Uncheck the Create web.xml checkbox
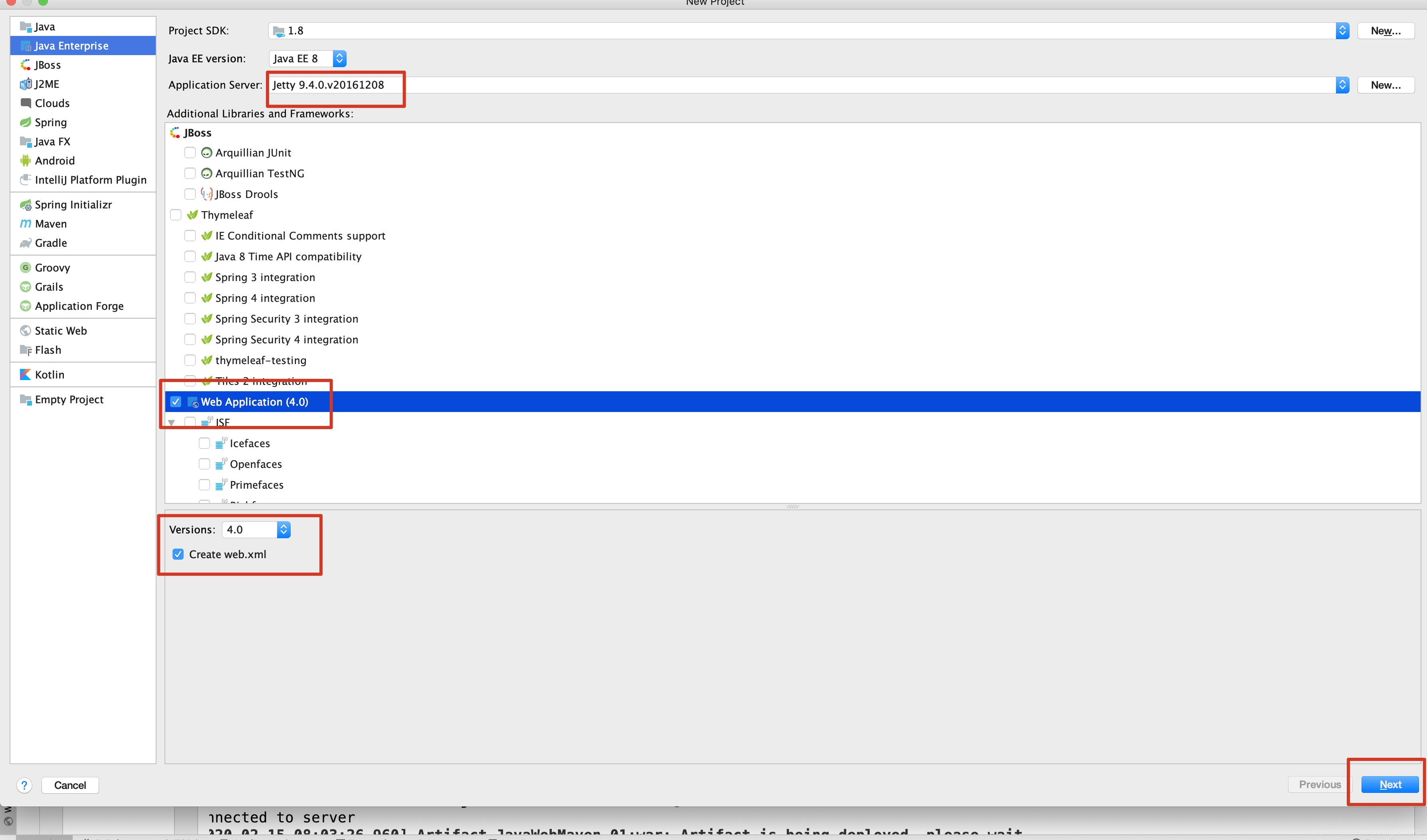Screen dimensions: 1427x840 pyautogui.click(x=178, y=554)
